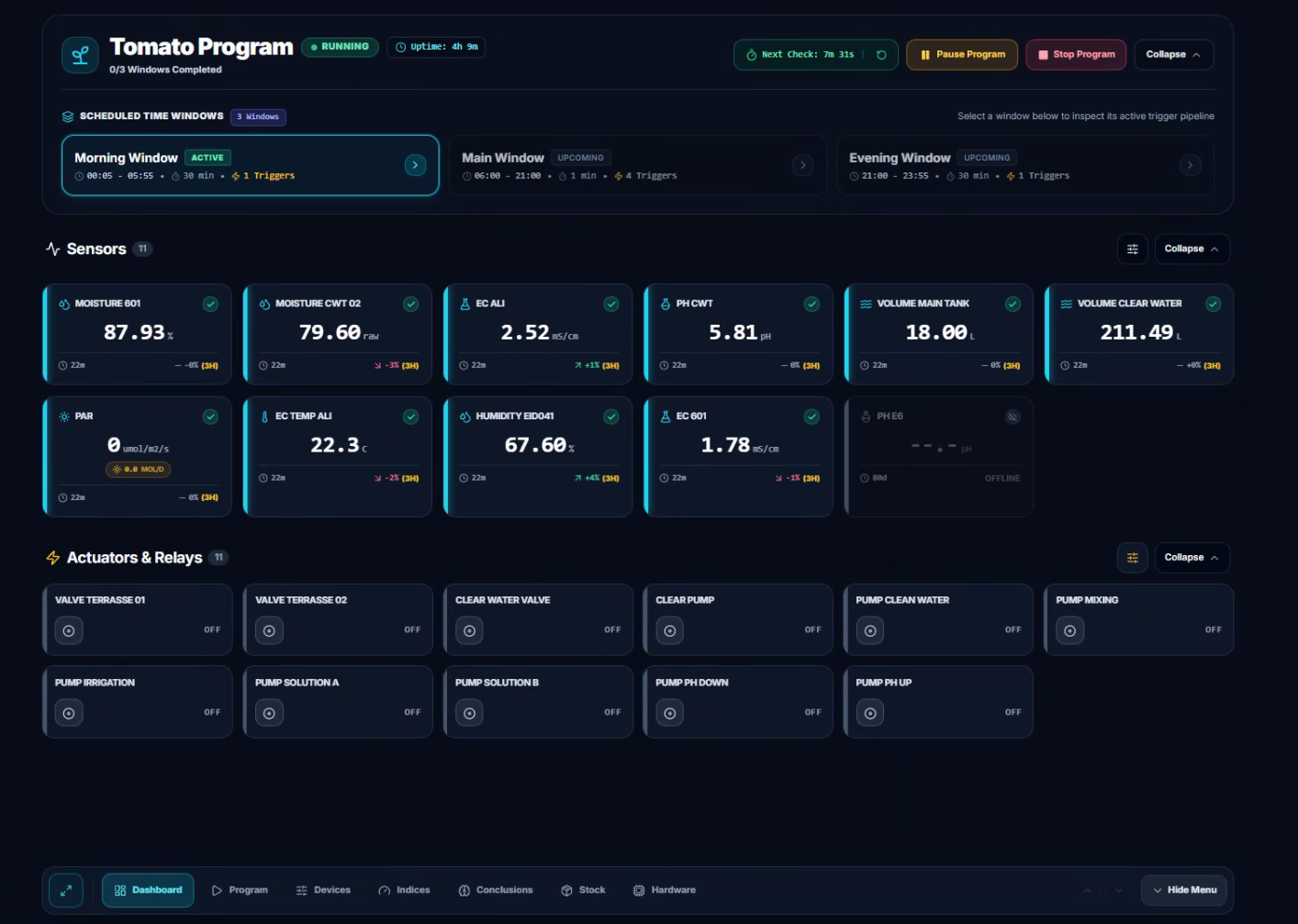Click the EC 601 status check icon
The width and height of the screenshot is (1298, 924).
811,417
